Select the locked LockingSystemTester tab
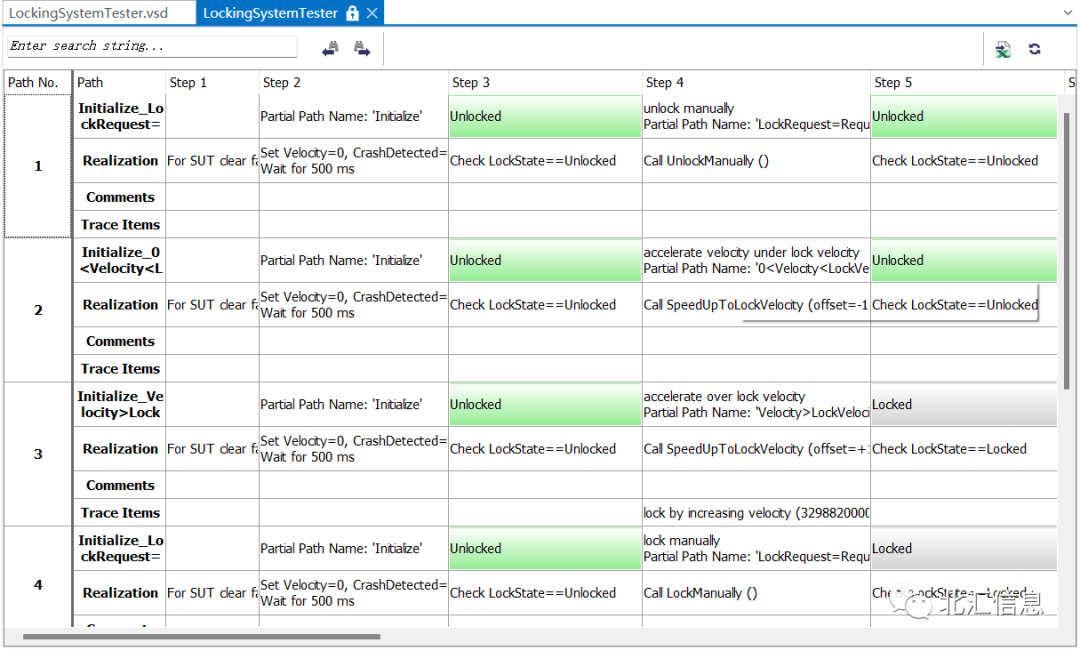Screen dimensions: 1080x651 pos(268,14)
